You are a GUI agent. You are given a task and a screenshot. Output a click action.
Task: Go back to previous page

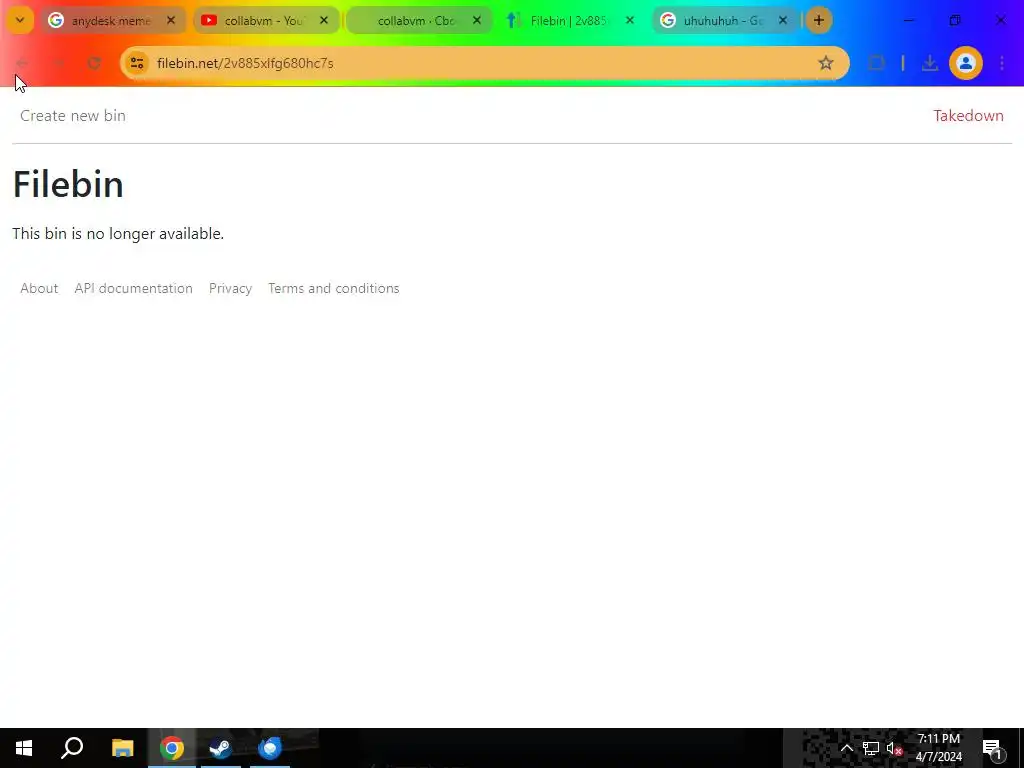click(22, 63)
